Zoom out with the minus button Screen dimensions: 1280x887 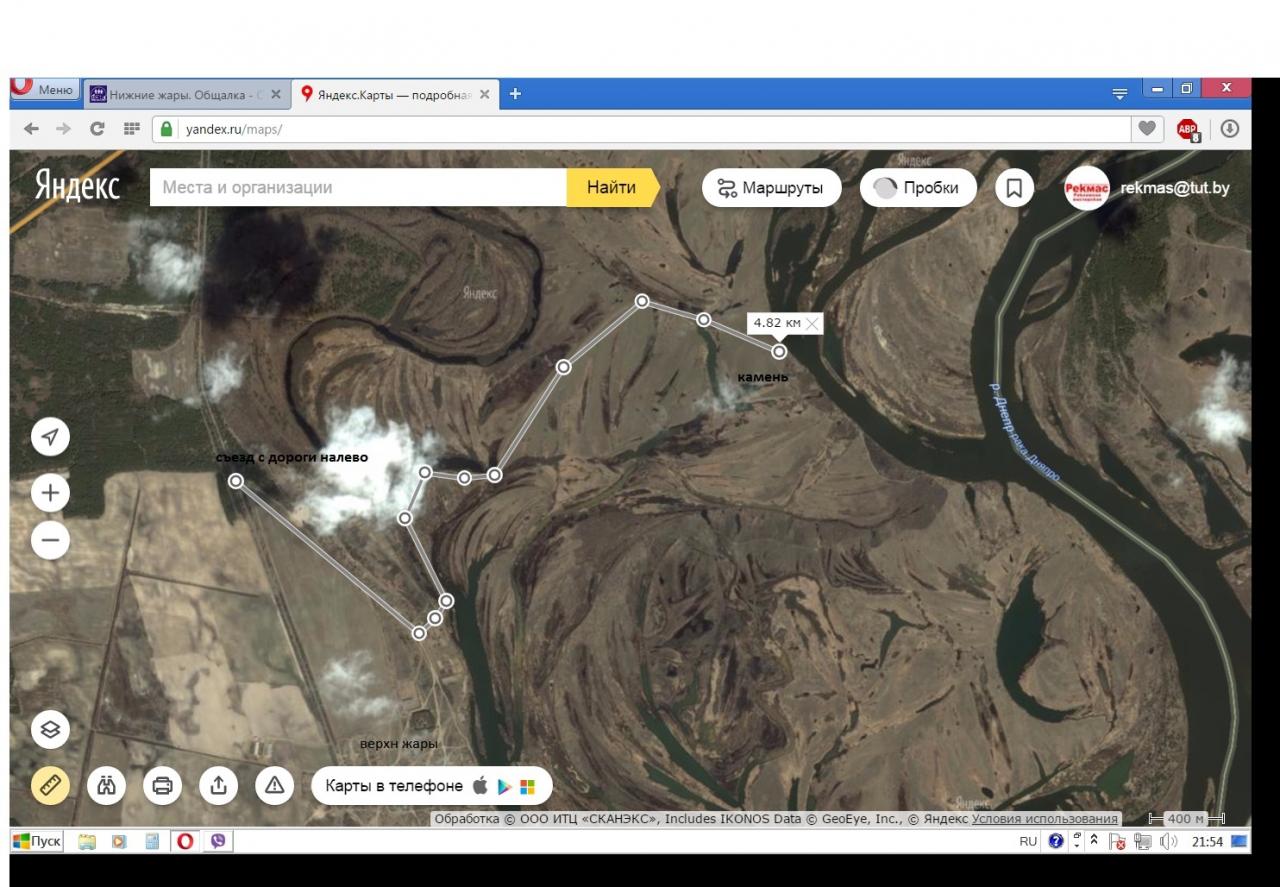50,541
